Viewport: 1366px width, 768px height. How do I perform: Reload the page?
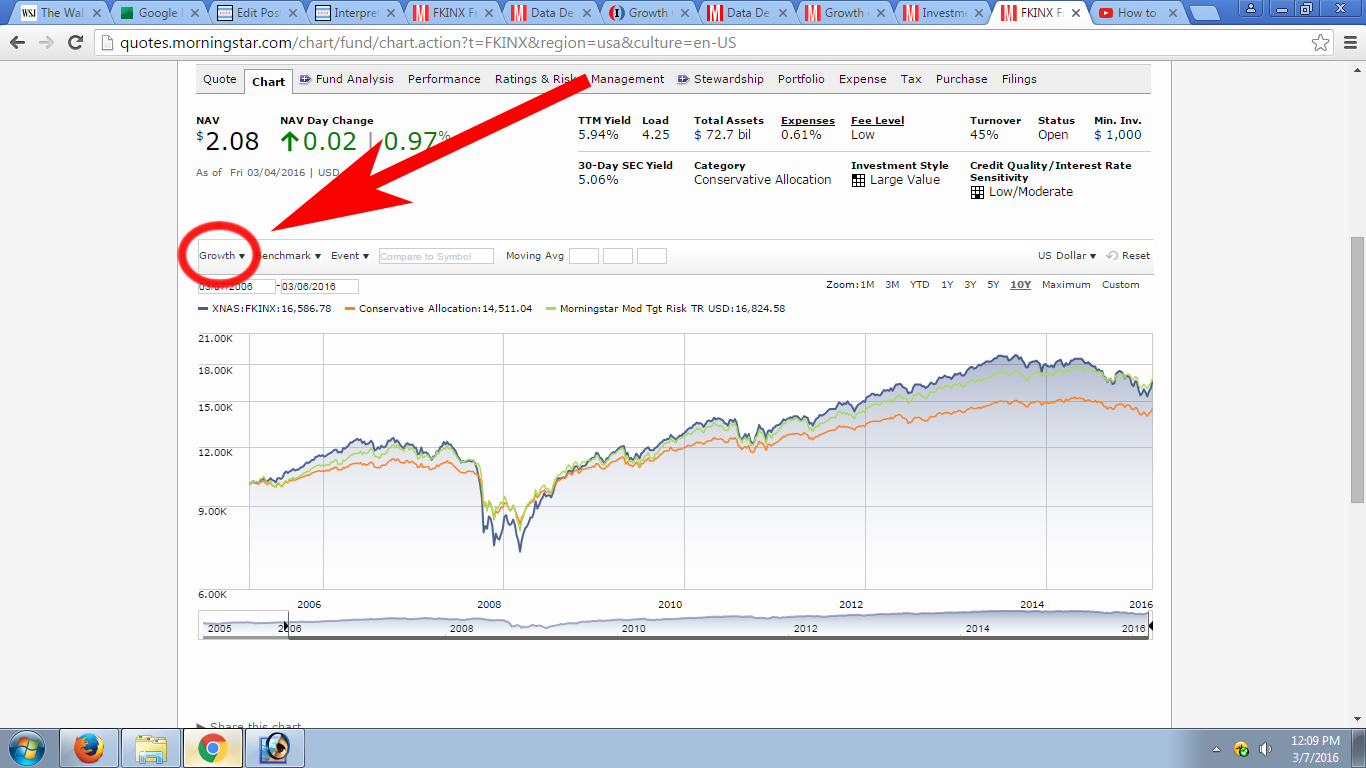75,43
